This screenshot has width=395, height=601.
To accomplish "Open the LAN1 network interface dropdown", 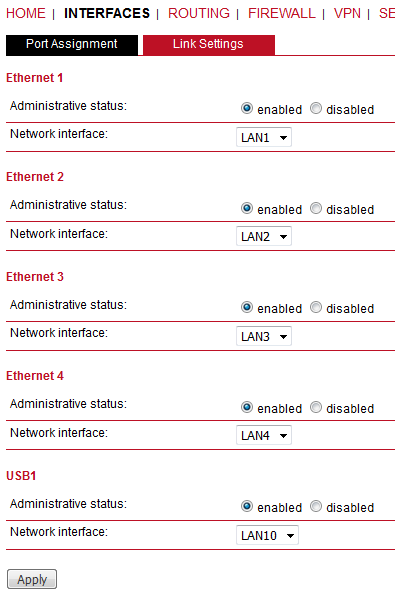I will 264,137.
